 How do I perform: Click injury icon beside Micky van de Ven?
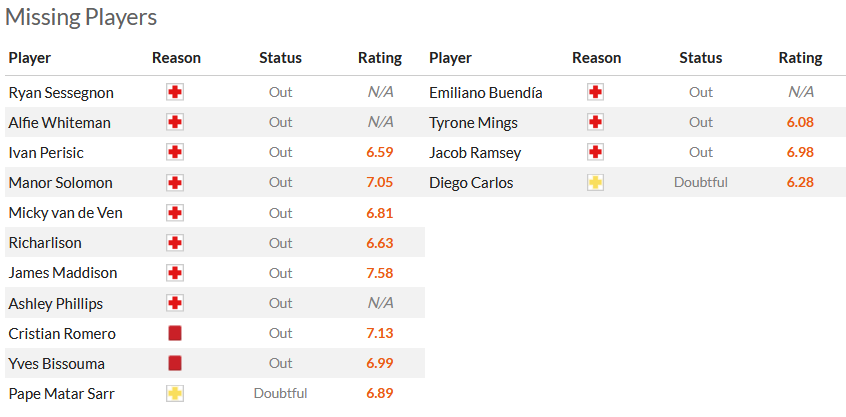(176, 212)
